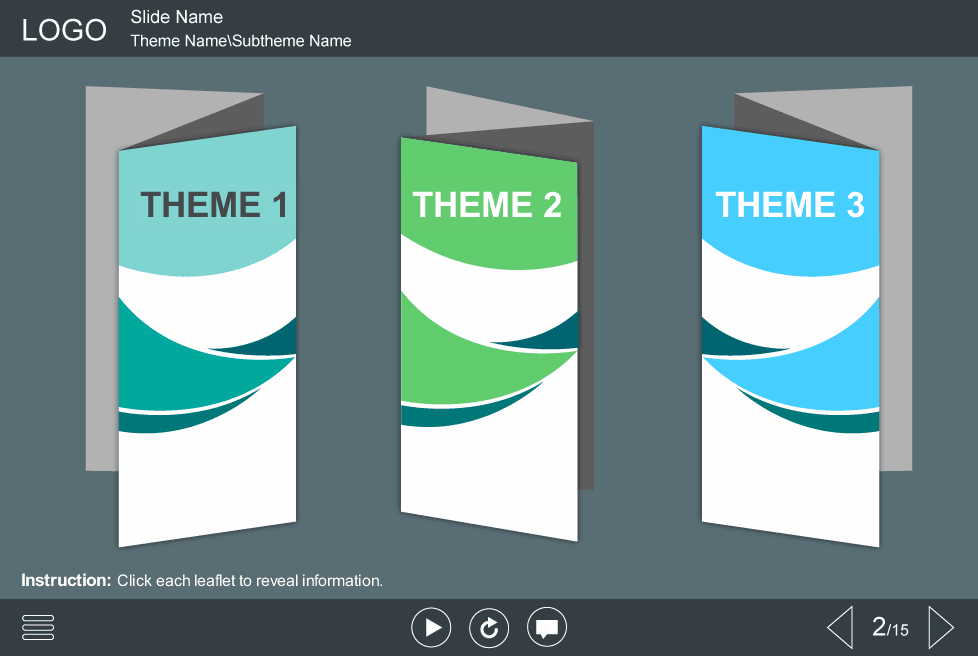Click gray back panel of Theme 1 leaflet
This screenshot has height=656, width=978.
click(x=101, y=300)
